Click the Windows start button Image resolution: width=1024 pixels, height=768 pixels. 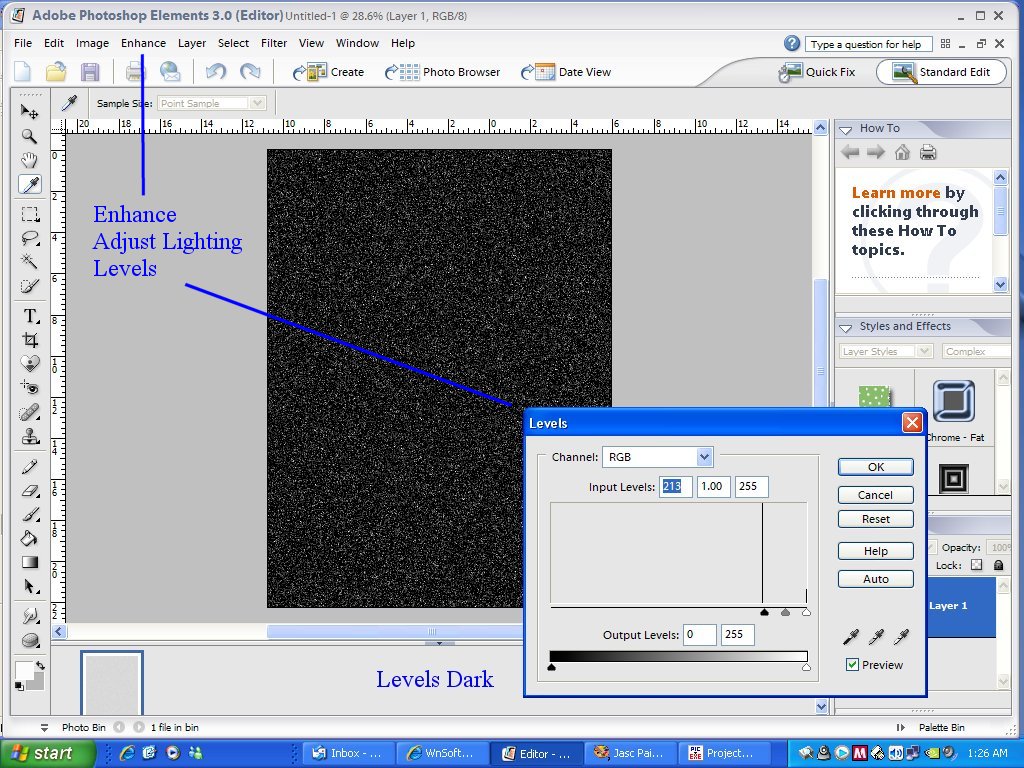point(46,753)
